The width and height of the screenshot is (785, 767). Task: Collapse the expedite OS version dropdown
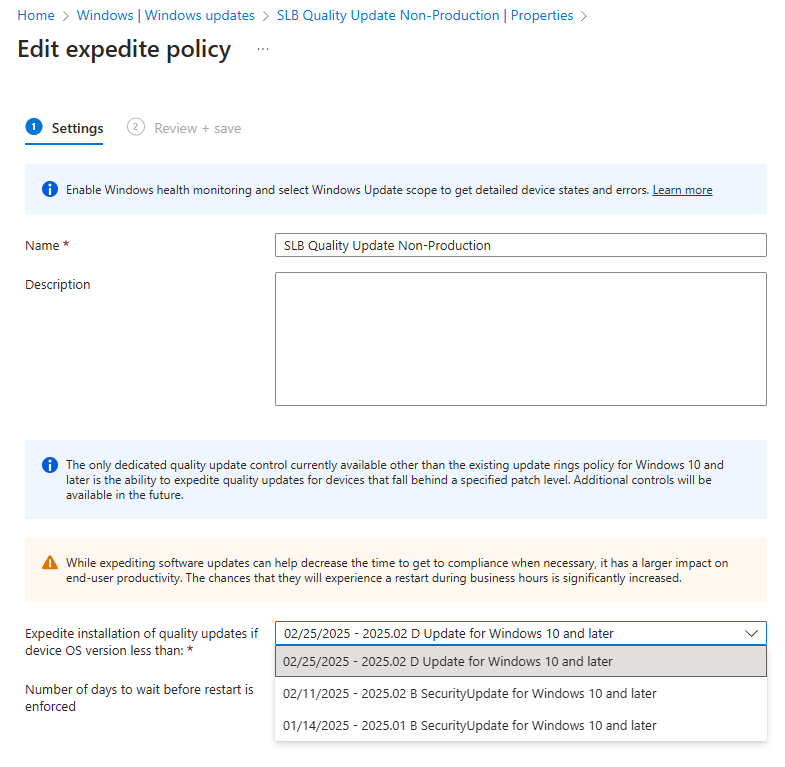pyautogui.click(x=521, y=633)
